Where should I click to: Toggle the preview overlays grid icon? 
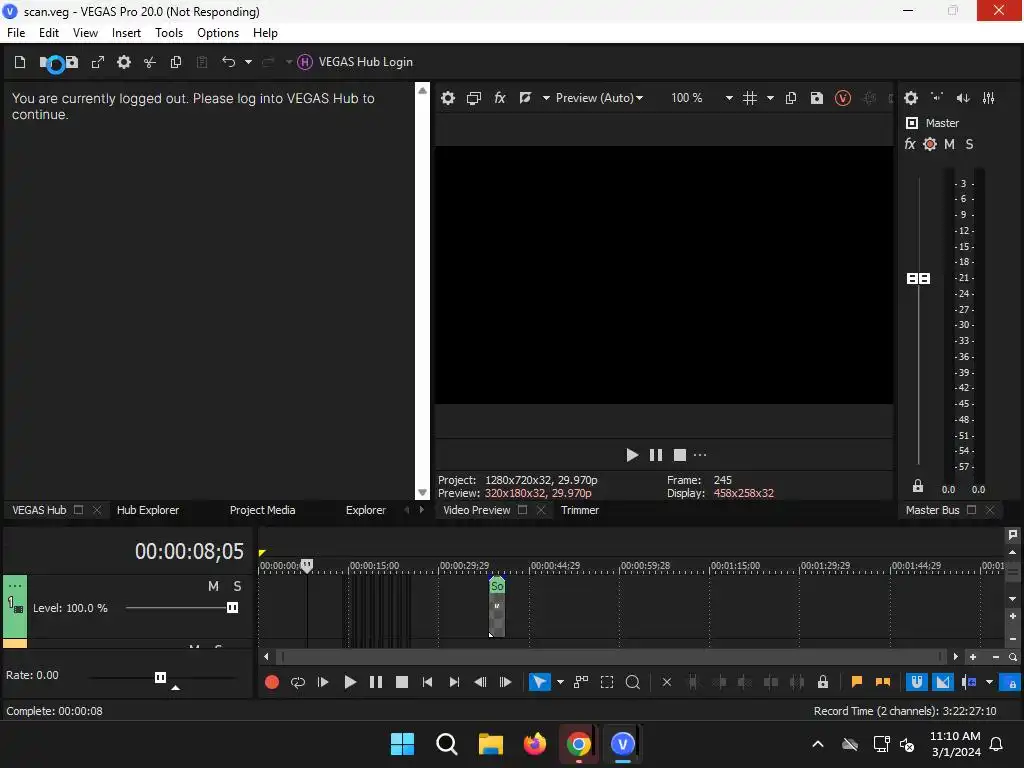point(750,98)
